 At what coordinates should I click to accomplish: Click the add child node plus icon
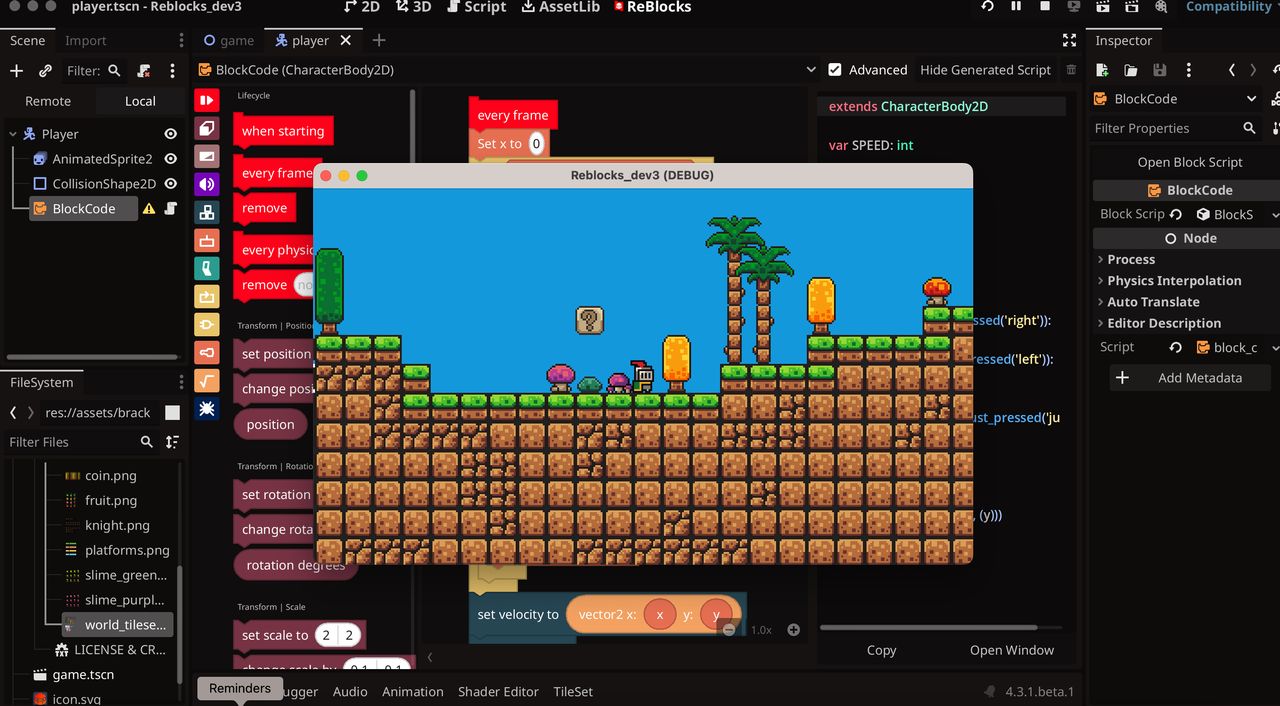16,71
